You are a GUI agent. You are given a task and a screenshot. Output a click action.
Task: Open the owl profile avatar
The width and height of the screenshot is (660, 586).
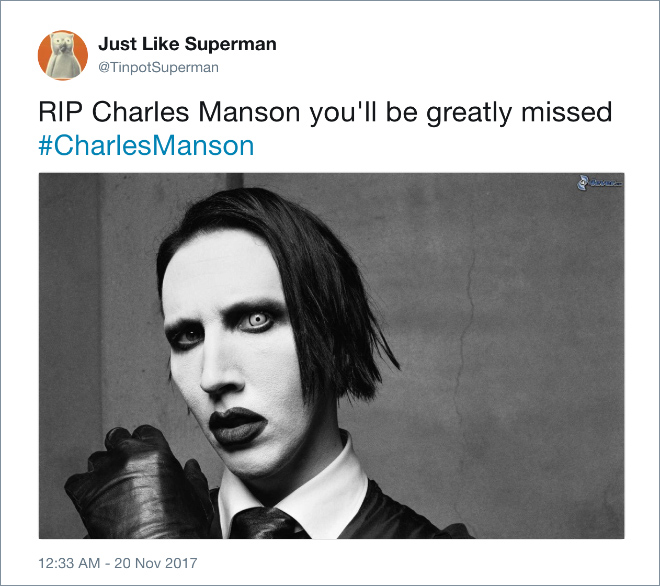tap(63, 55)
